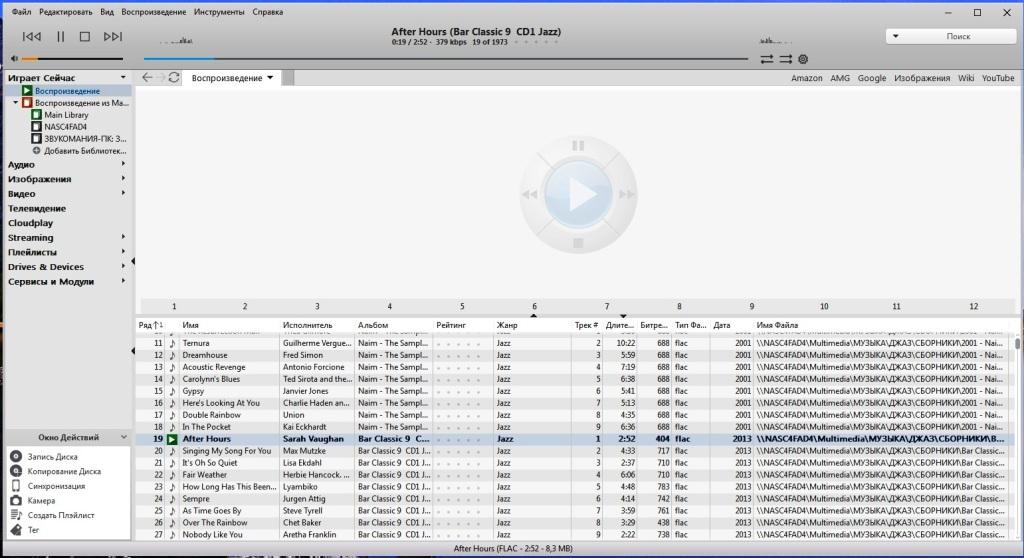Click the Запись Диска disc icon
Screen dimensions: 1024x558
click(16, 456)
